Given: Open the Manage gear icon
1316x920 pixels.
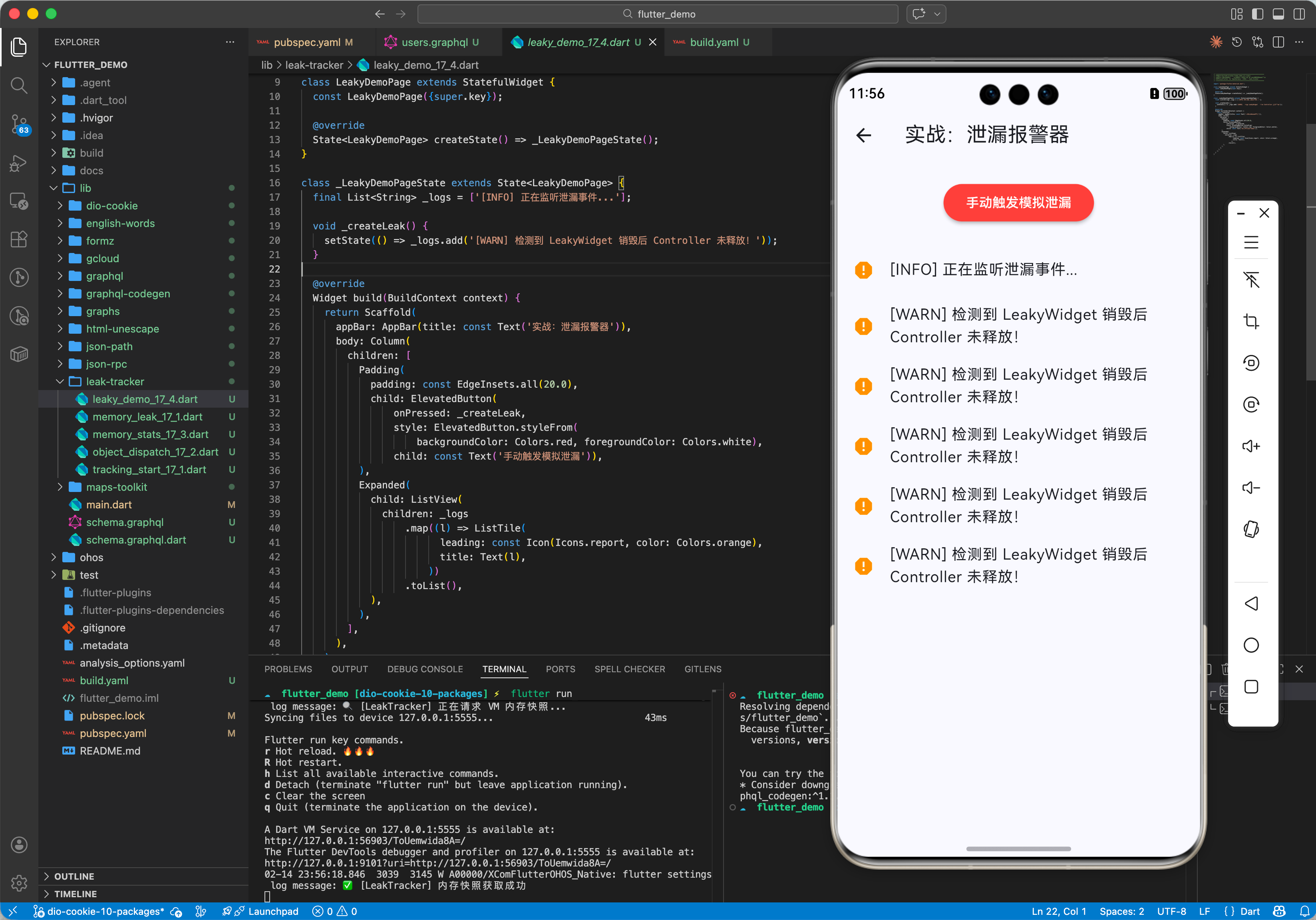Looking at the screenshot, I should click(19, 883).
